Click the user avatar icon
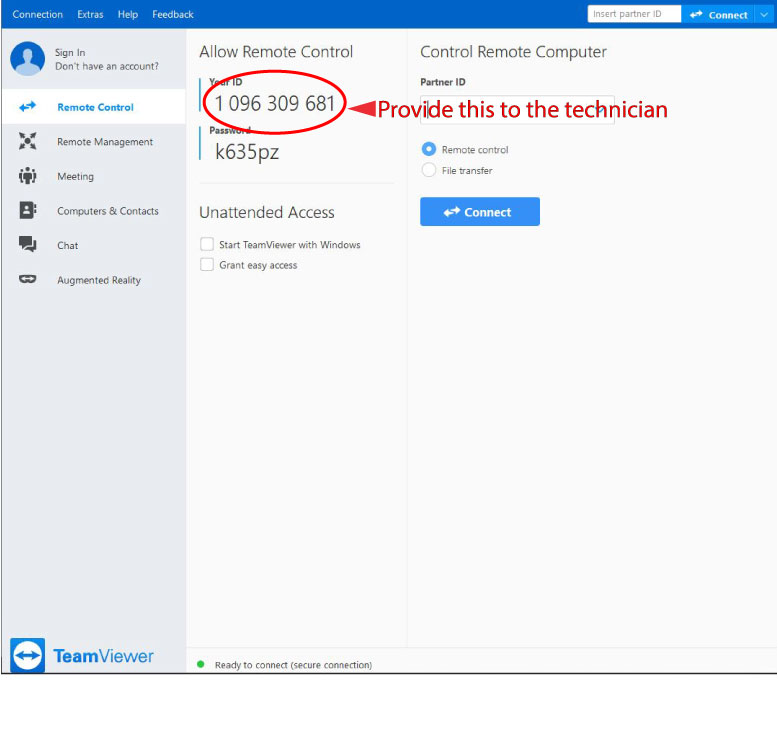 (27, 58)
